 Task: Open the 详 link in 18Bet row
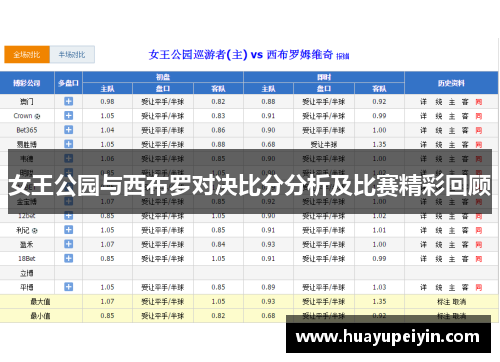tap(423, 259)
